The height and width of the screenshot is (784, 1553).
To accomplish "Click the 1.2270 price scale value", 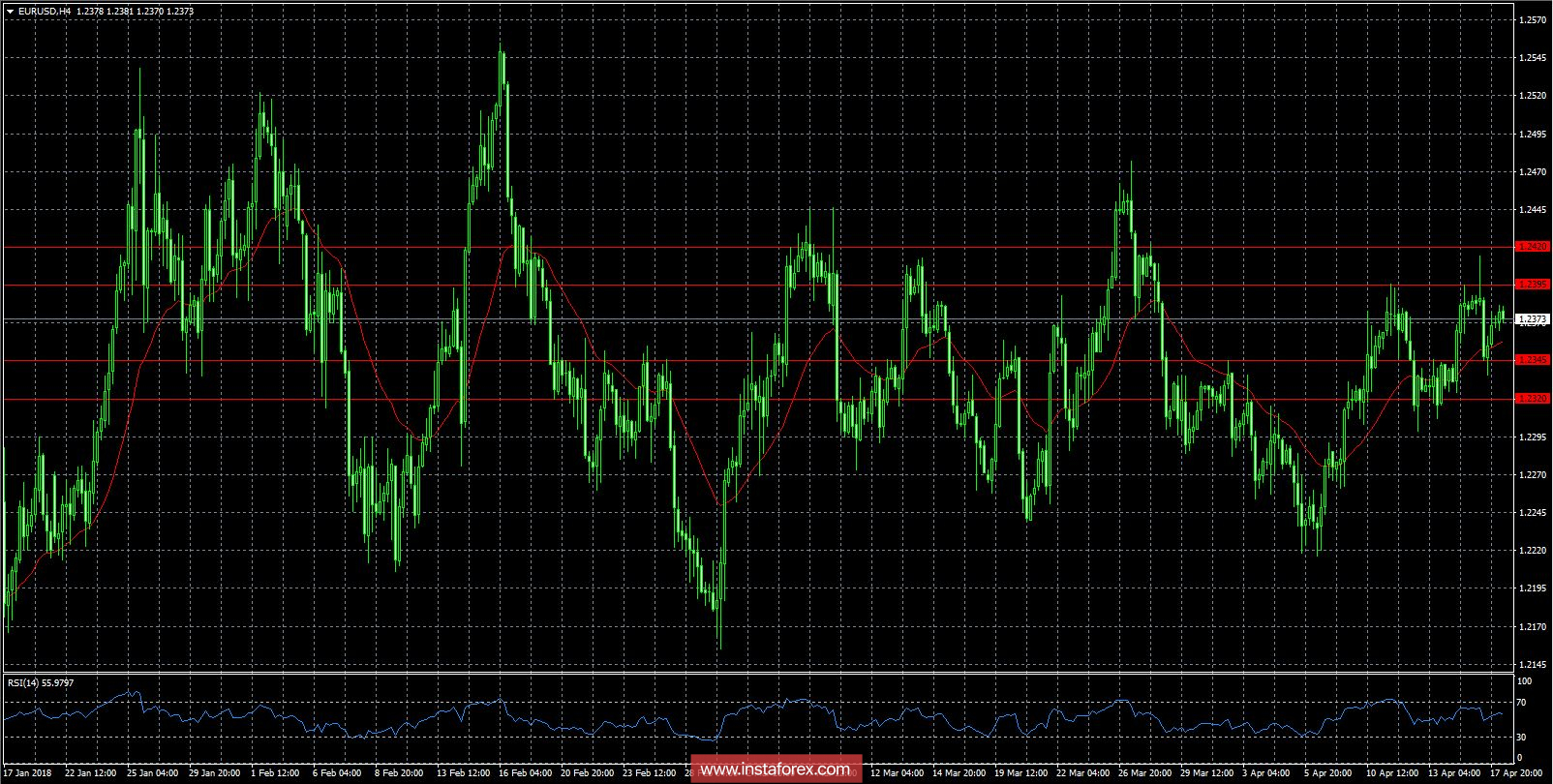I will tap(1534, 474).
